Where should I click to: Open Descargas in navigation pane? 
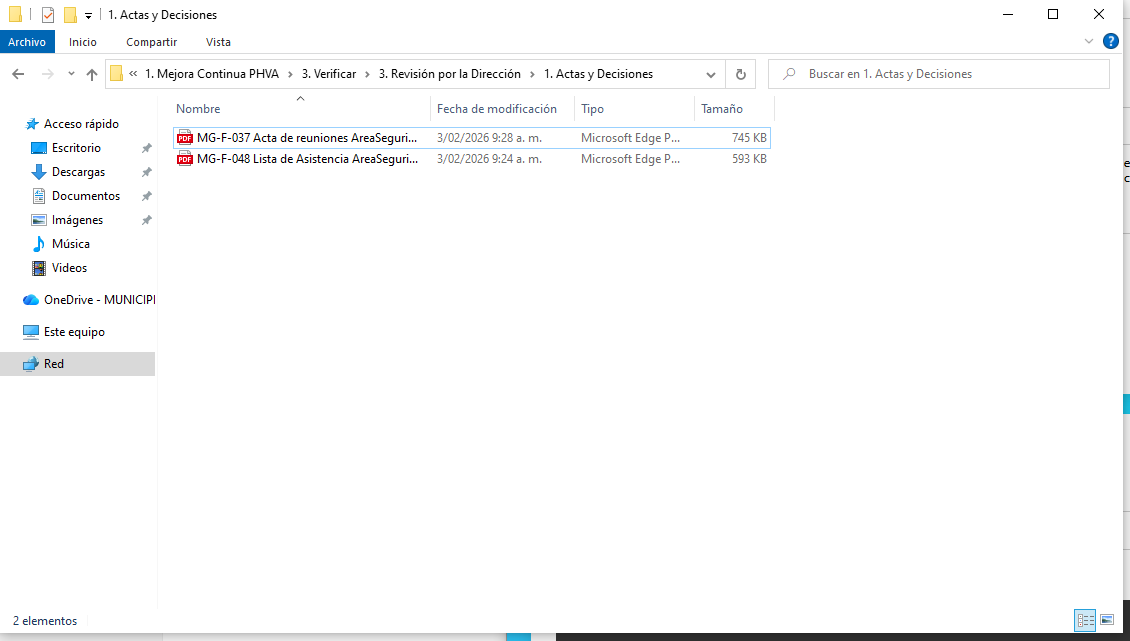(78, 172)
